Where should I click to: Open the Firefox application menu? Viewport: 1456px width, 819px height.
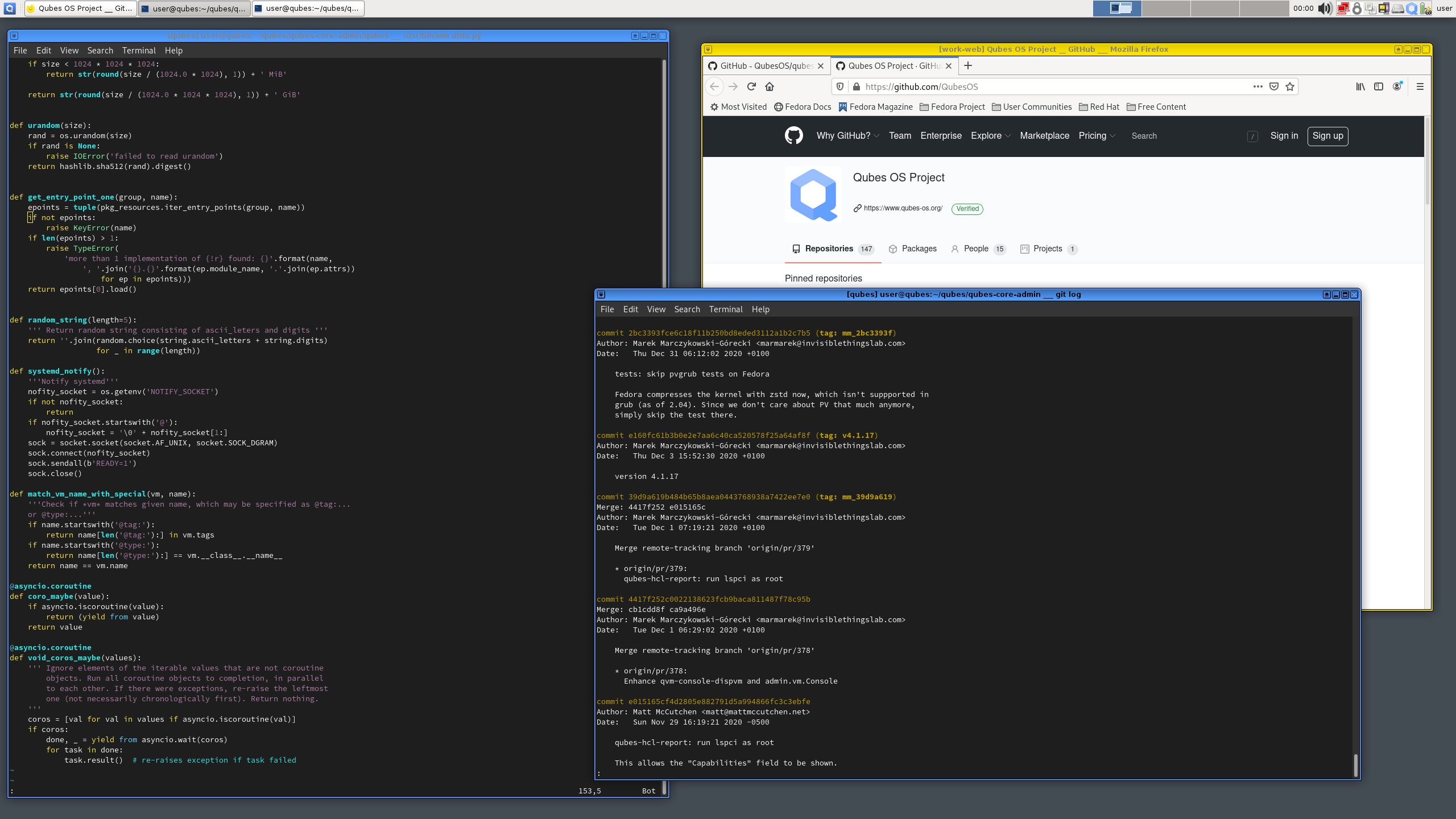(x=1420, y=86)
